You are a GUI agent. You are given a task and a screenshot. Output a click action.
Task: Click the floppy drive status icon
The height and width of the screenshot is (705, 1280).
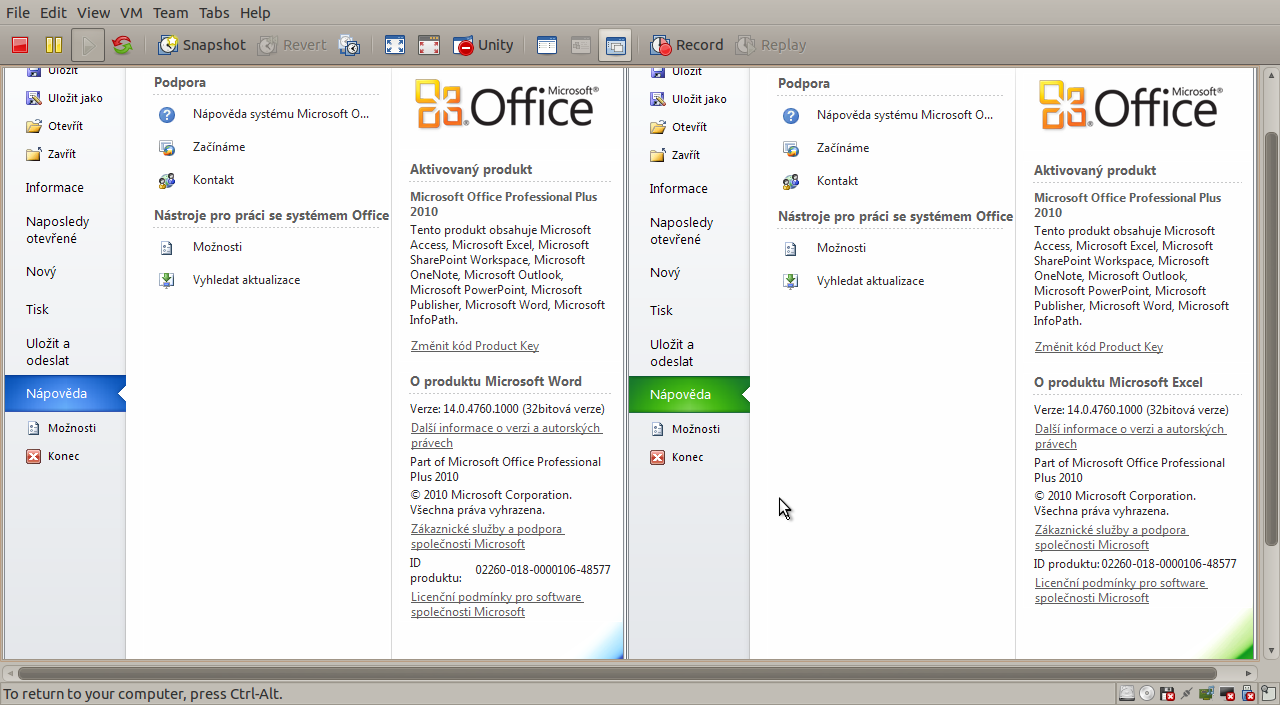click(x=1167, y=693)
